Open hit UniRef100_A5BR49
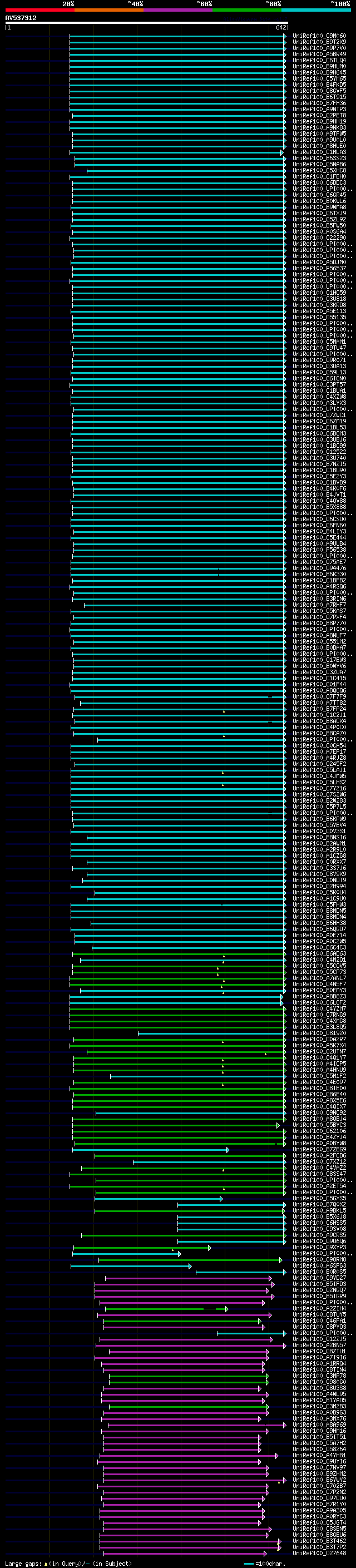 pyautogui.click(x=319, y=54)
